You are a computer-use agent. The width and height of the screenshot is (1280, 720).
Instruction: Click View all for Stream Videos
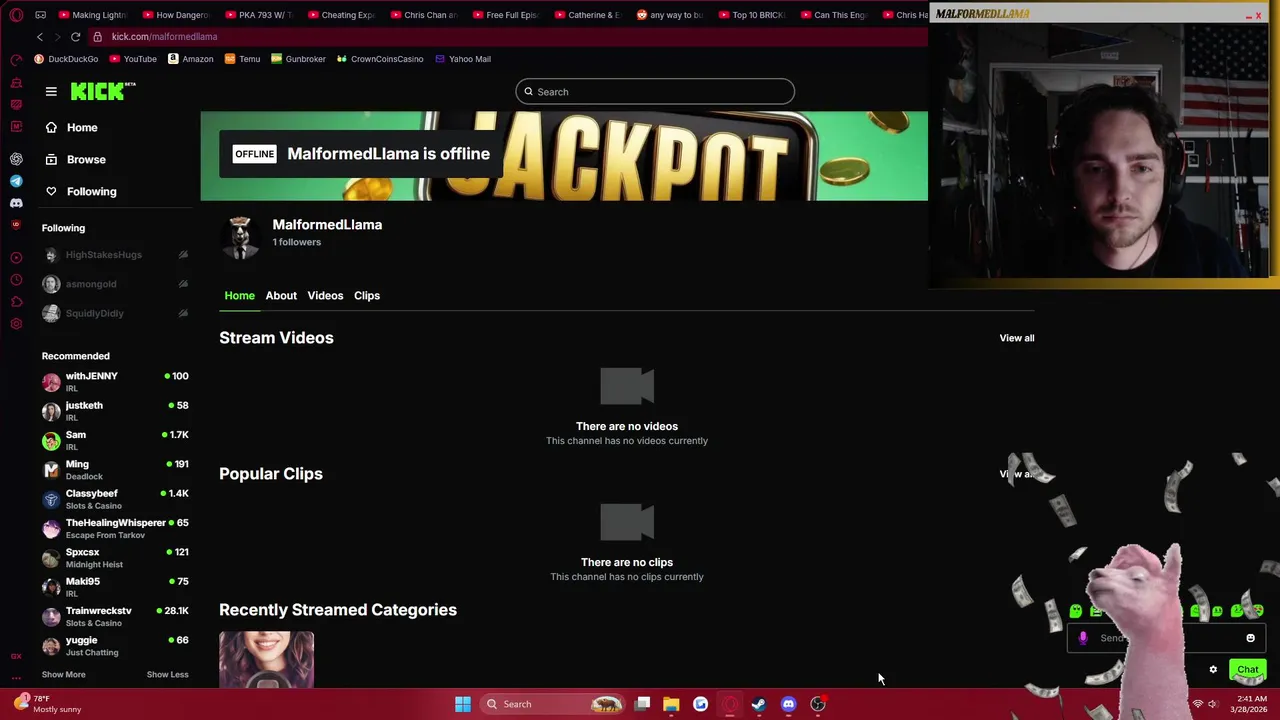pos(1017,338)
